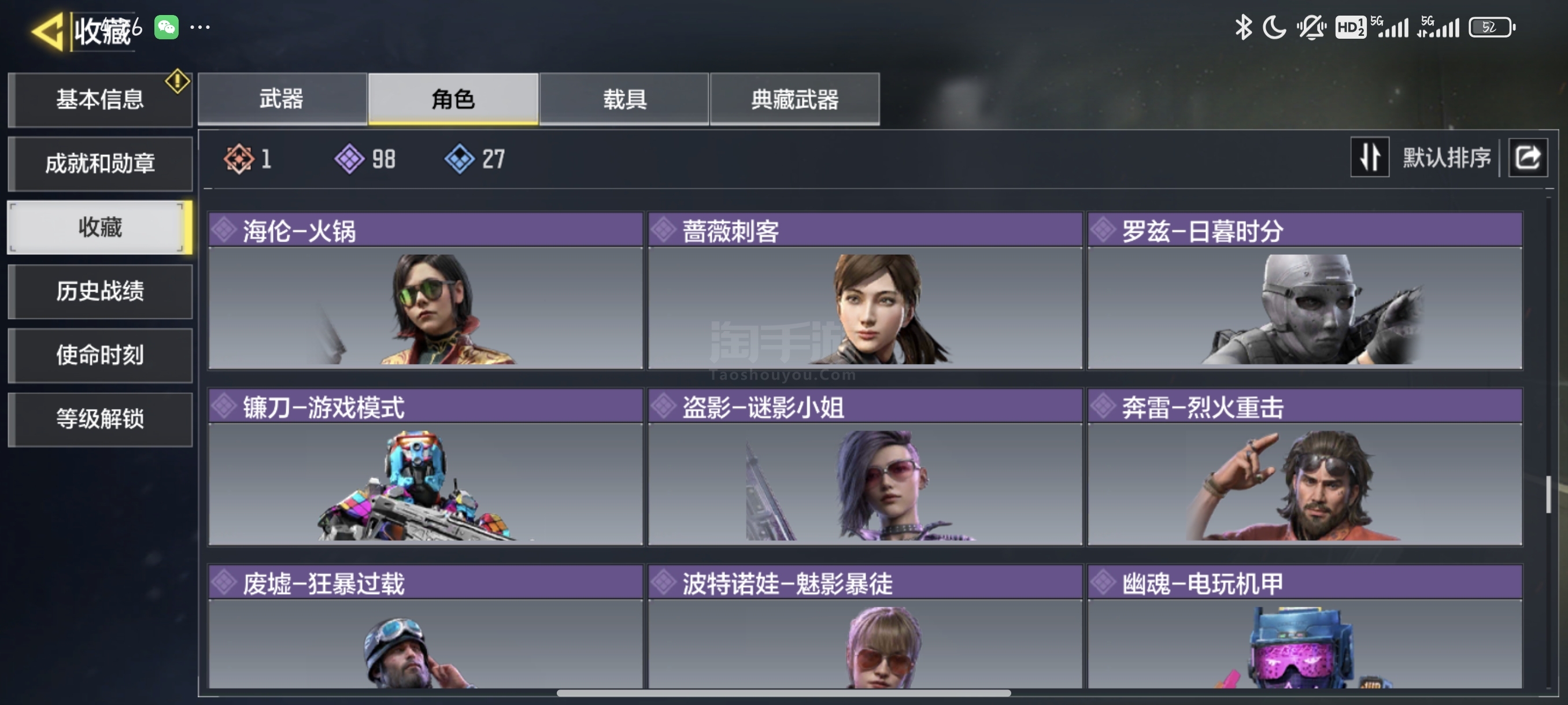Open the share icon near sort
This screenshot has height=705, width=1568.
1527,158
